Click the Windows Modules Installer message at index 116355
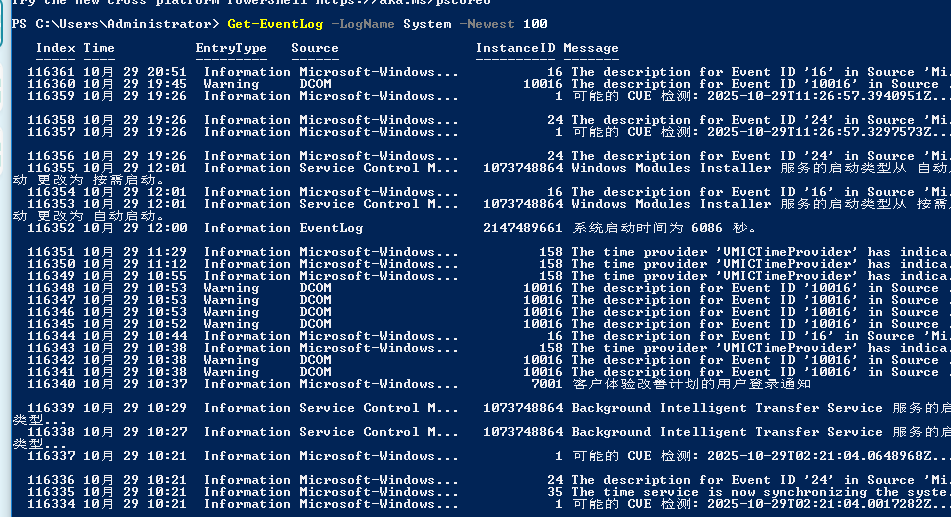Screen dimensions: 951x517 pos(670,168)
